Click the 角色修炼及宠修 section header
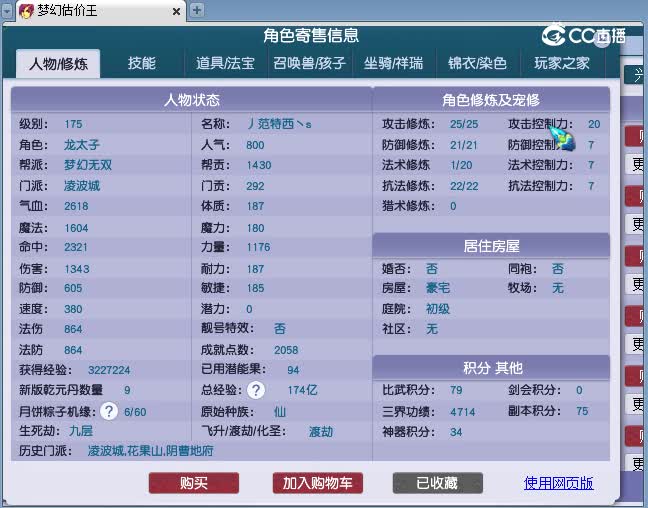The width and height of the screenshot is (648, 508). pyautogui.click(x=491, y=100)
